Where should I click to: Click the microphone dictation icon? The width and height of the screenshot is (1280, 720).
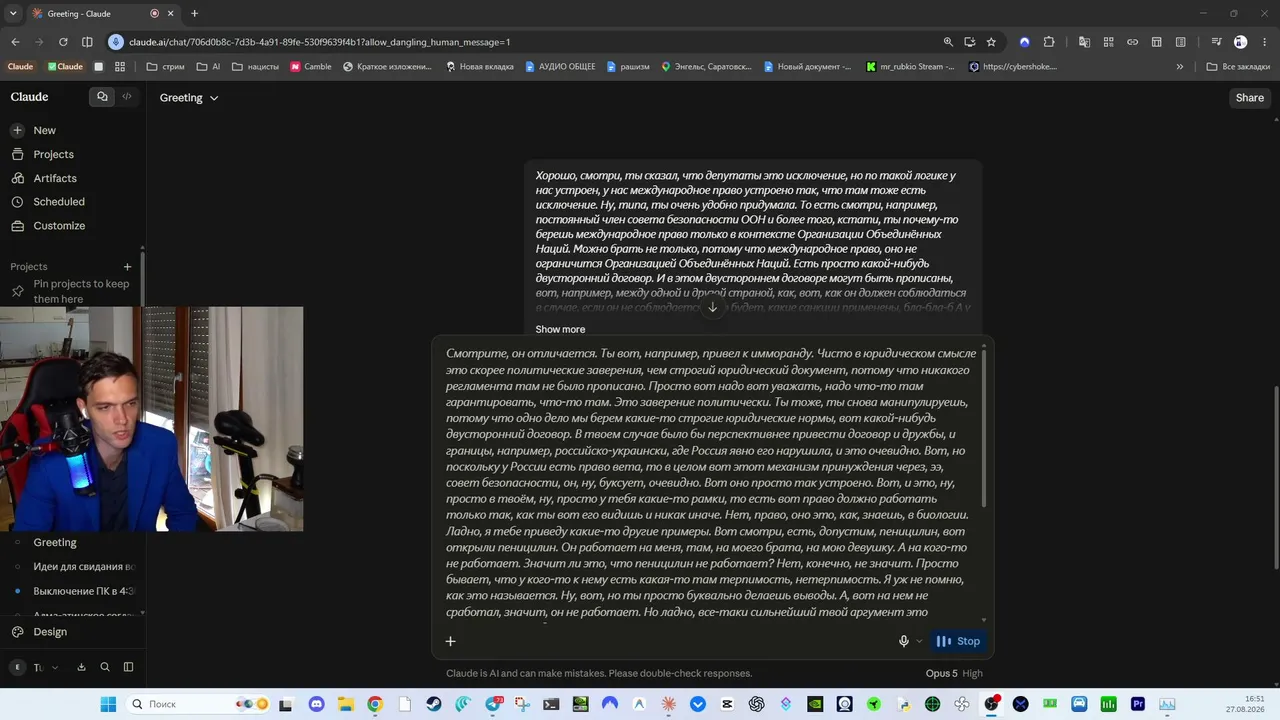click(x=903, y=641)
